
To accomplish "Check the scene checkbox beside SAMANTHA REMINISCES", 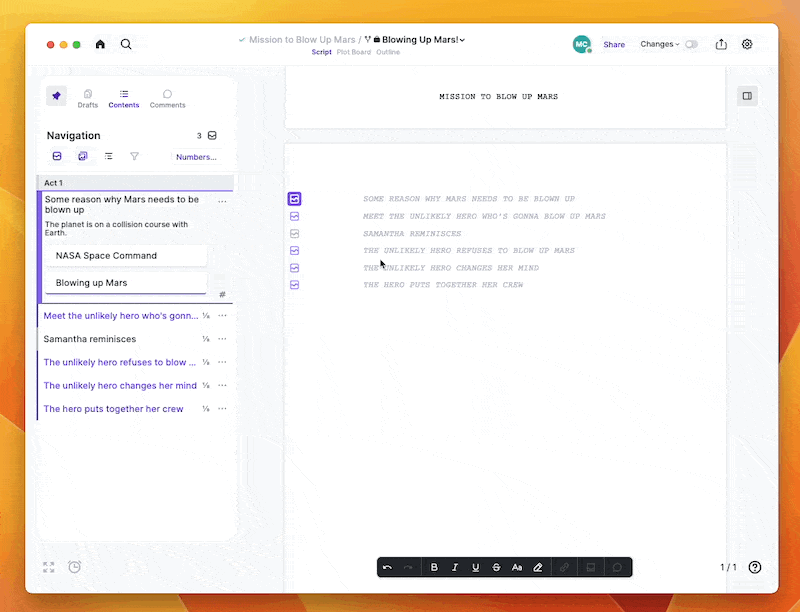I will pyautogui.click(x=294, y=233).
